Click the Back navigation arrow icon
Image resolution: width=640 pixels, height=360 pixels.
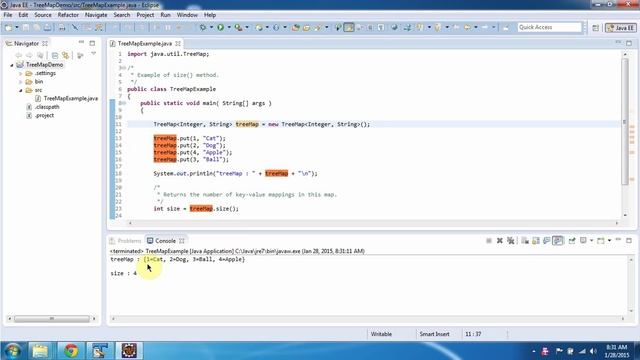467,27
